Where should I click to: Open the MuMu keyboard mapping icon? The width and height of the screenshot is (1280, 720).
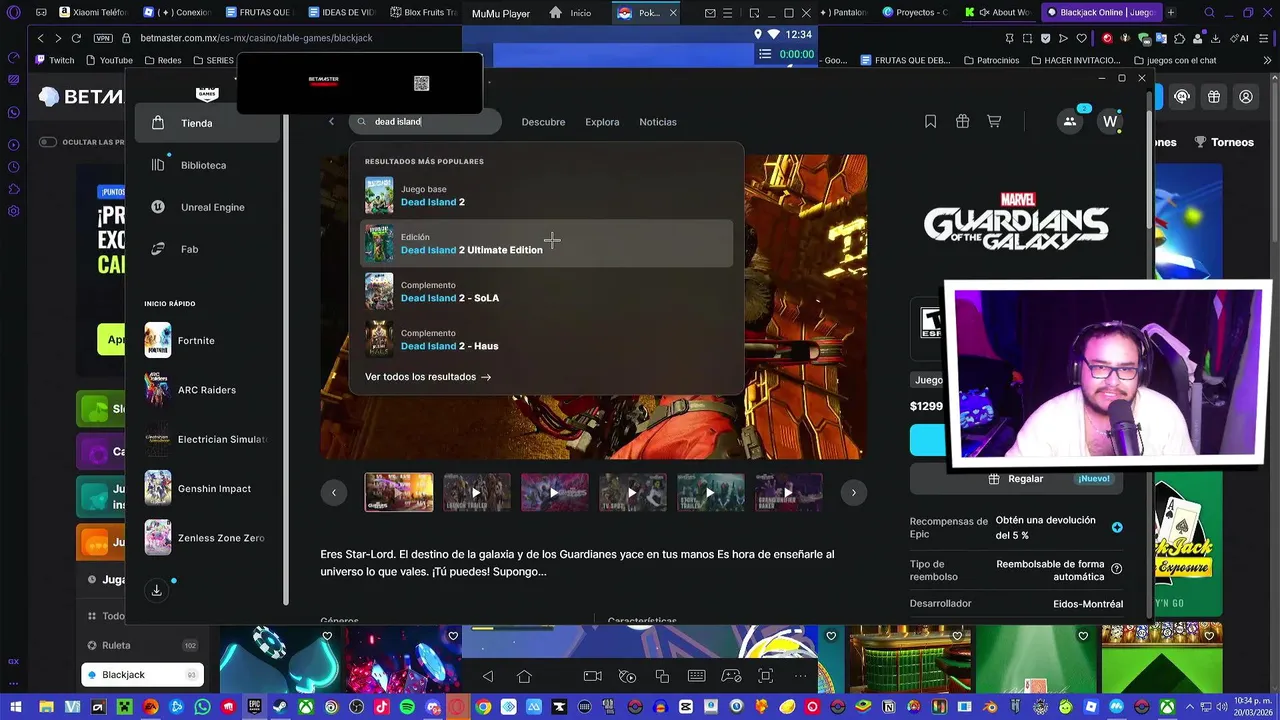point(697,677)
